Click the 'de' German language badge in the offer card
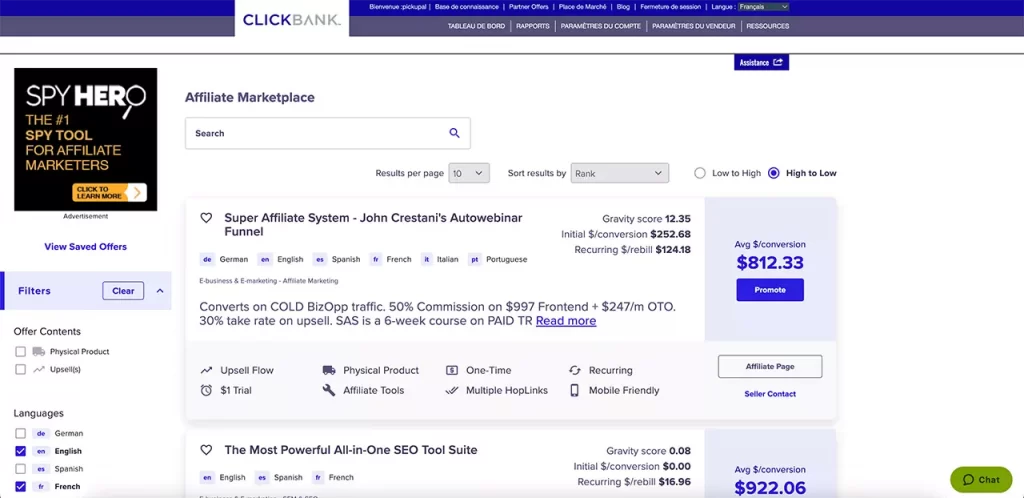 pos(207,259)
